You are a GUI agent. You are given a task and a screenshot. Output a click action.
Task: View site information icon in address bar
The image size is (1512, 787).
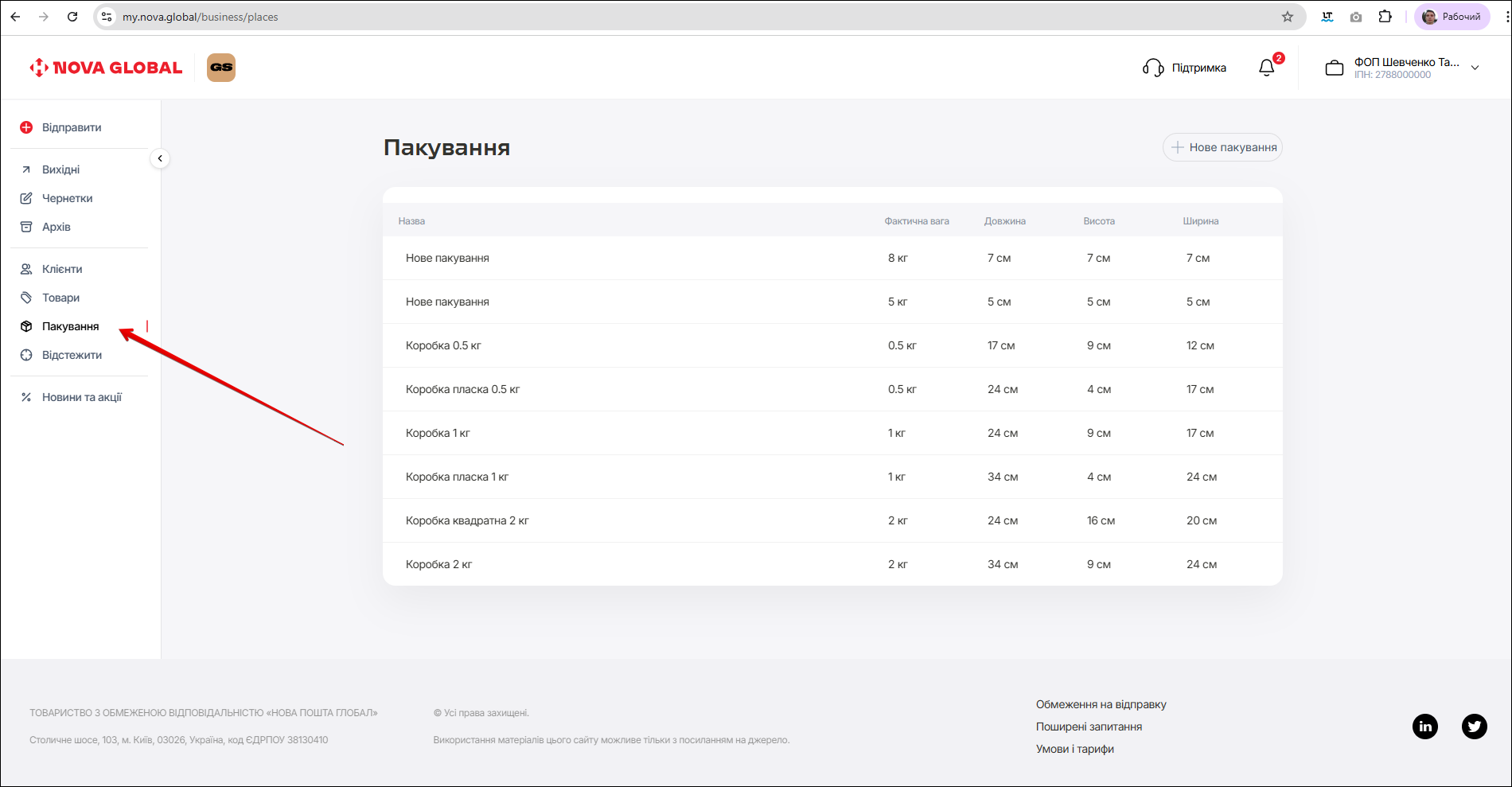click(107, 17)
